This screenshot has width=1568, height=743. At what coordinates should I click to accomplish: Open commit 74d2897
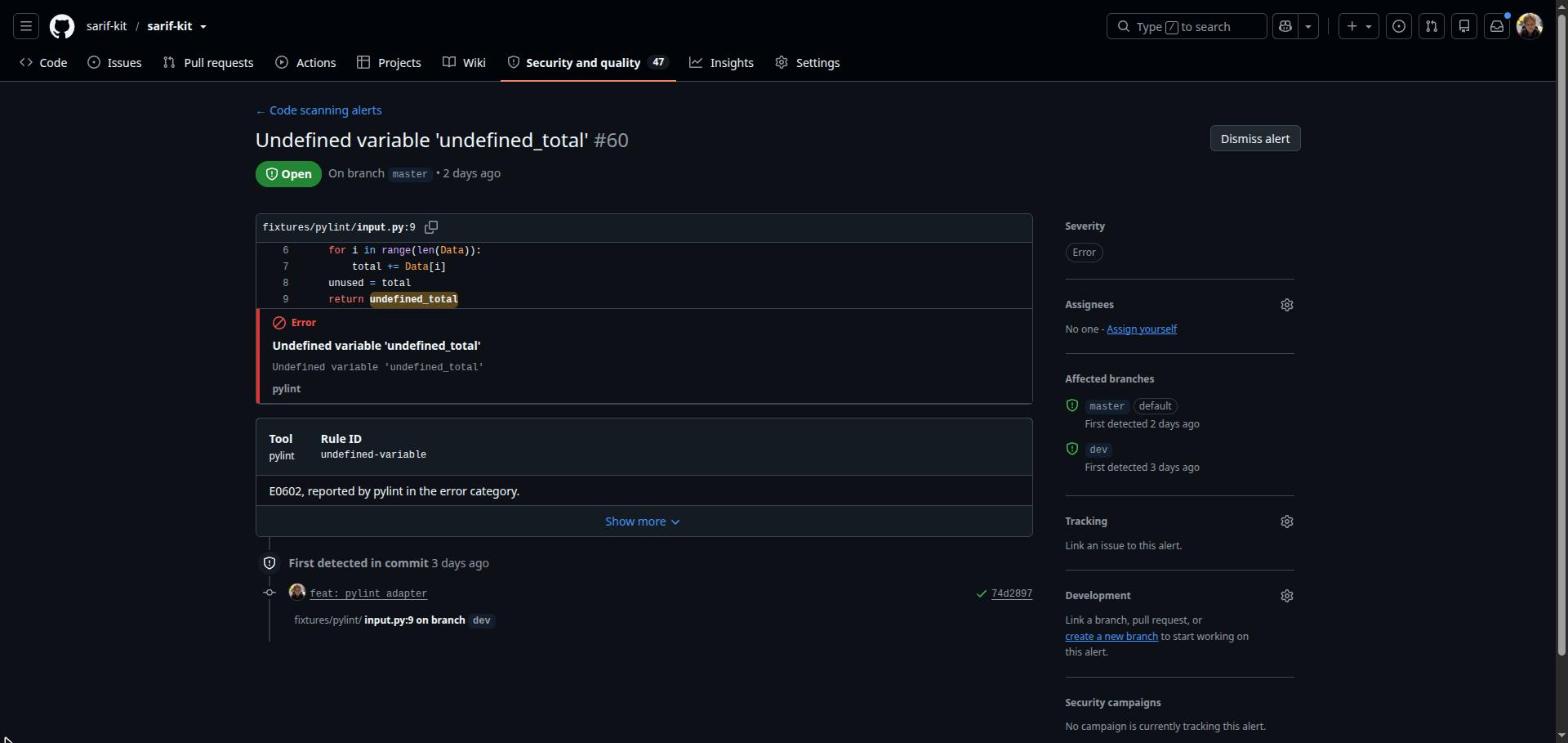(1011, 593)
